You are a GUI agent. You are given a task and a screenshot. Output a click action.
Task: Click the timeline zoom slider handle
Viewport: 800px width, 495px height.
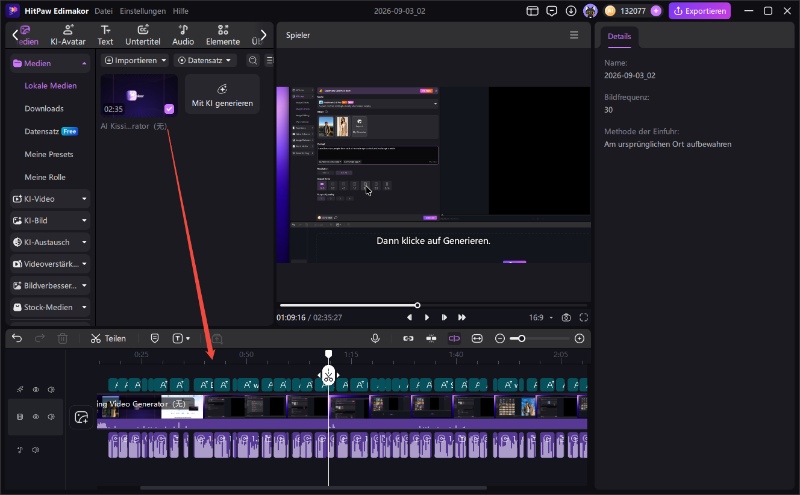click(x=521, y=338)
